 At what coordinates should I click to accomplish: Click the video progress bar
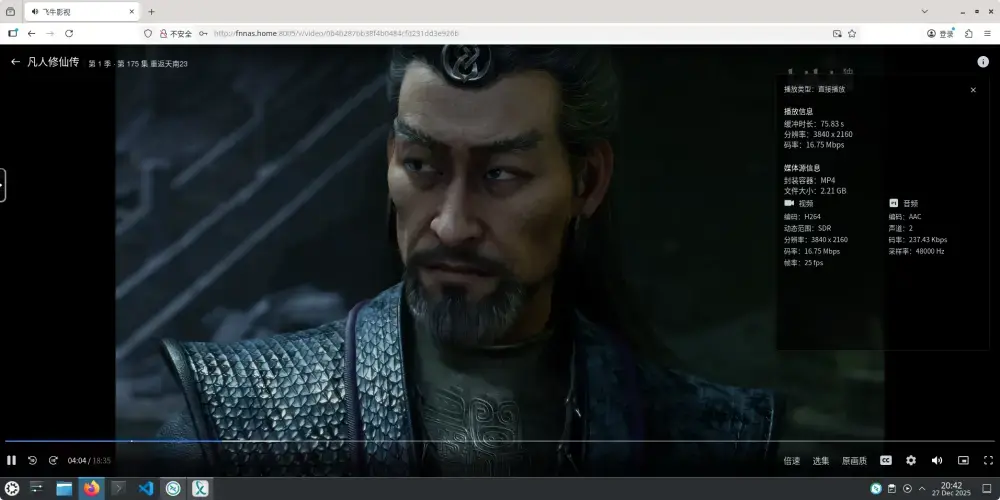[x=500, y=441]
